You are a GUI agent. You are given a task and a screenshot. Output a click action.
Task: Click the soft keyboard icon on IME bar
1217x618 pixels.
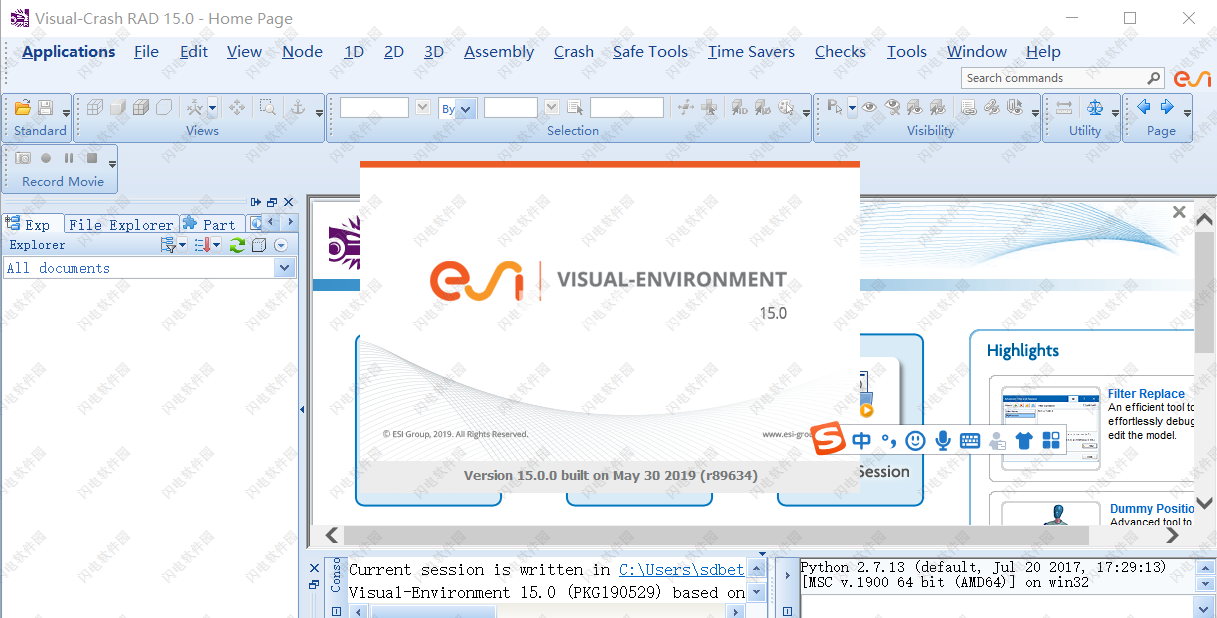969,440
